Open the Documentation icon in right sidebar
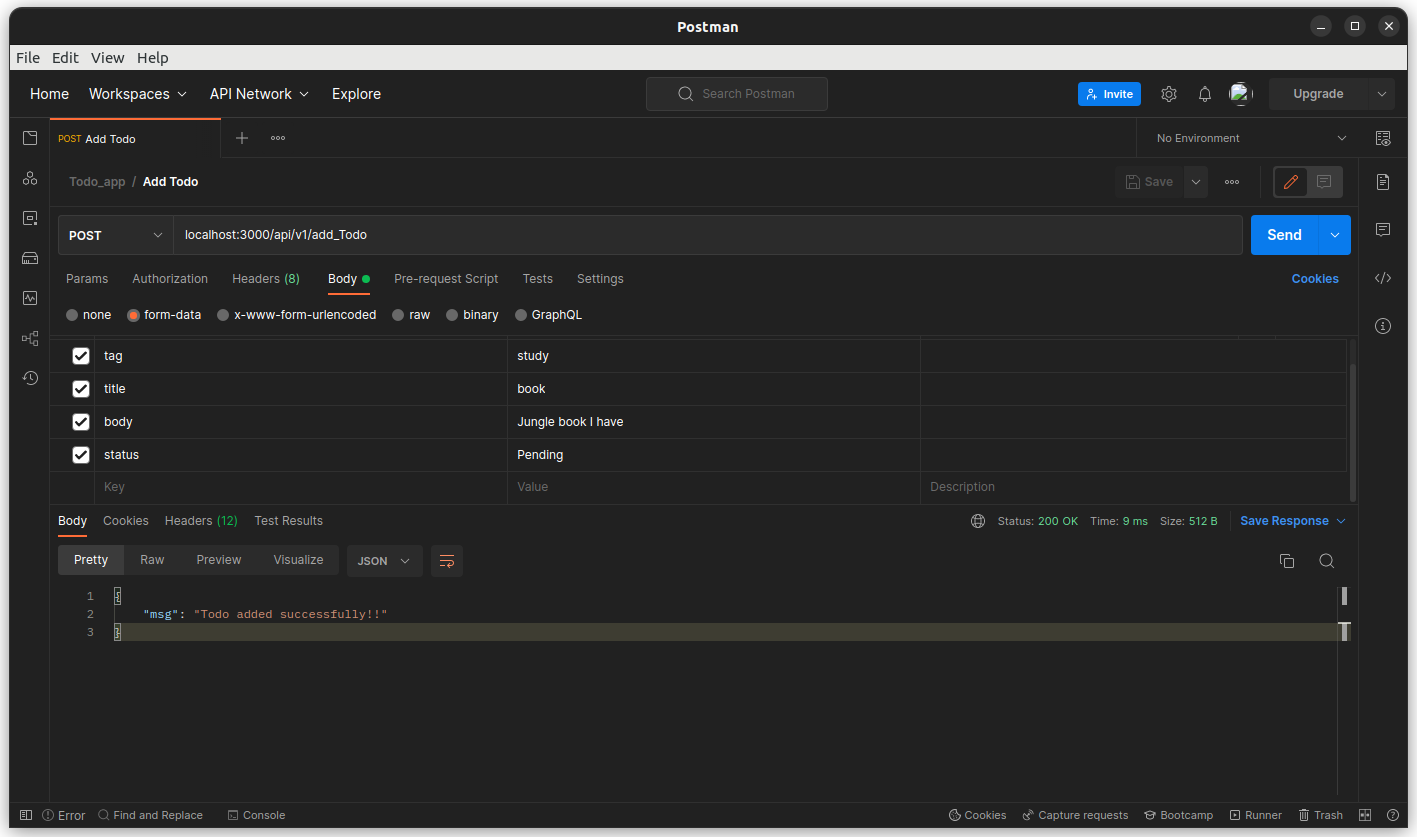The width and height of the screenshot is (1417, 837). tap(1383, 182)
